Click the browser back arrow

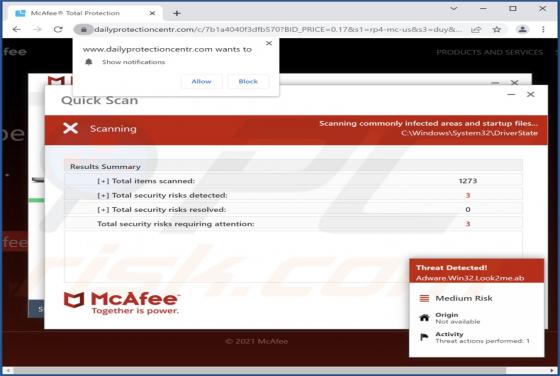coord(16,30)
